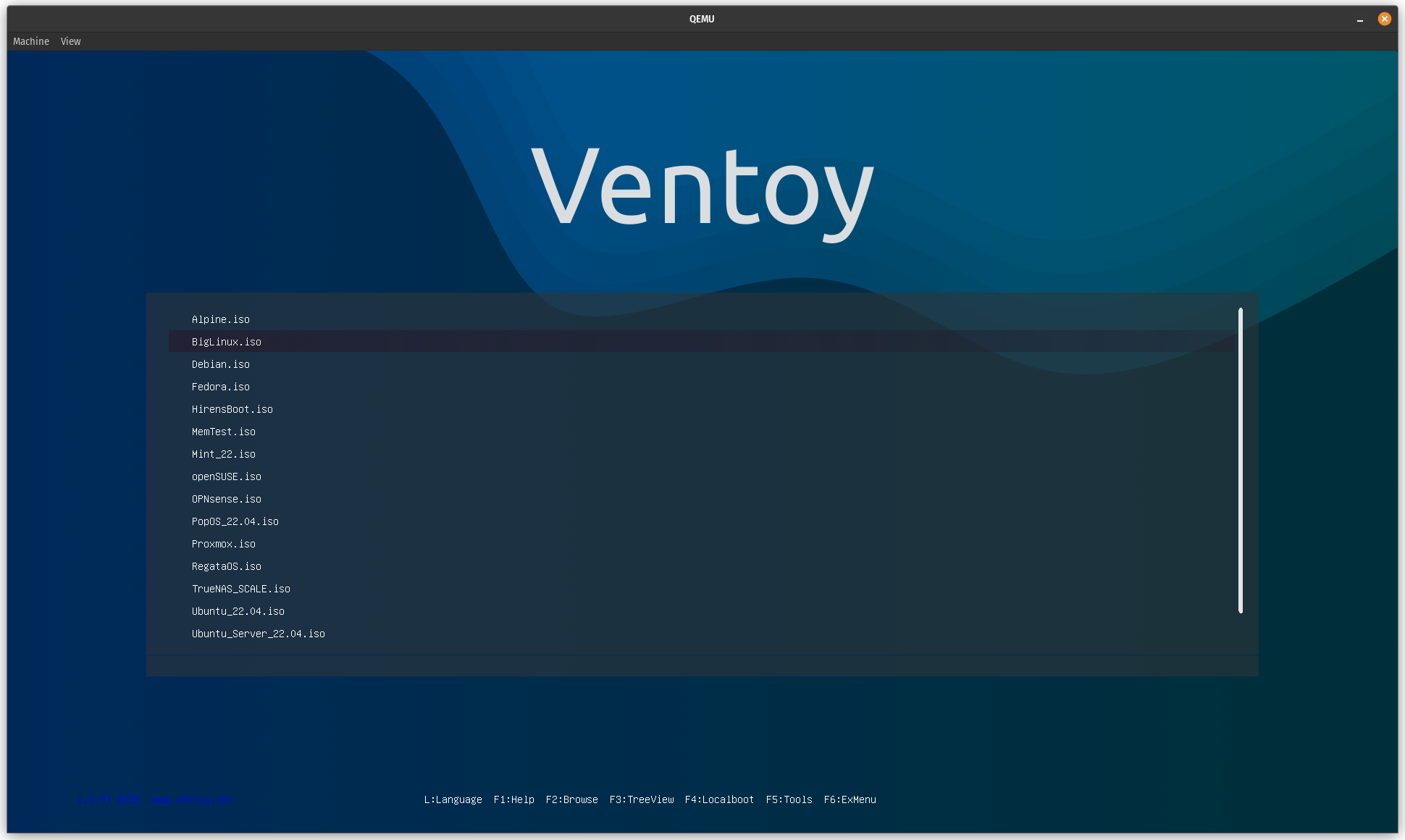Click the L:Language hotkey hint

click(453, 799)
